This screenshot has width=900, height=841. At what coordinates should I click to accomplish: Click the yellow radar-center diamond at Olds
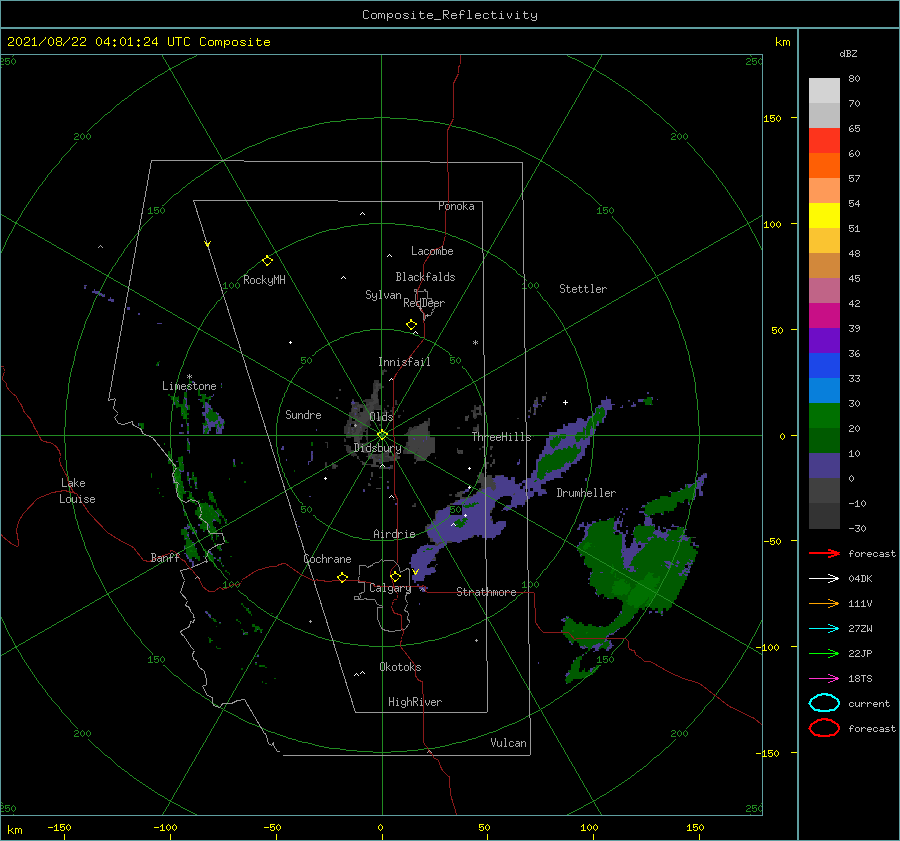tap(382, 435)
